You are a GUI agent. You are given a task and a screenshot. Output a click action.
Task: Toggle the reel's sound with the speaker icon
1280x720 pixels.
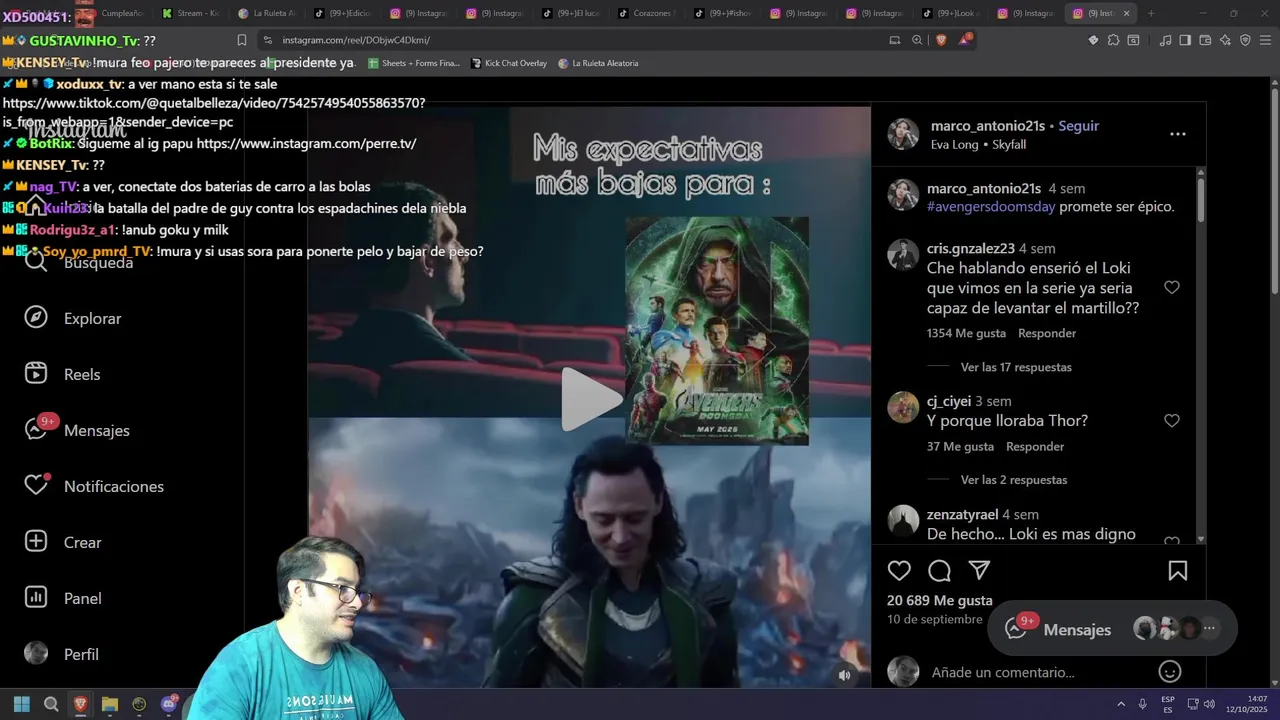click(844, 675)
